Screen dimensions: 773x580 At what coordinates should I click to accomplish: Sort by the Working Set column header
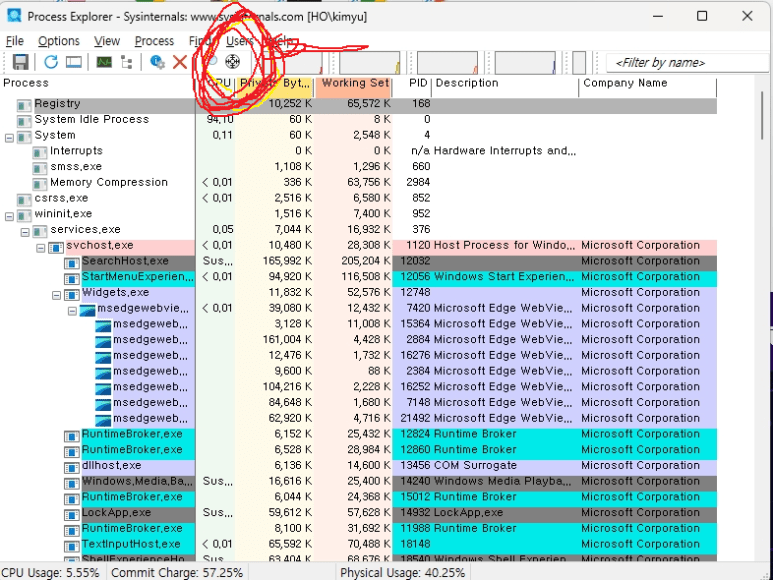click(353, 83)
